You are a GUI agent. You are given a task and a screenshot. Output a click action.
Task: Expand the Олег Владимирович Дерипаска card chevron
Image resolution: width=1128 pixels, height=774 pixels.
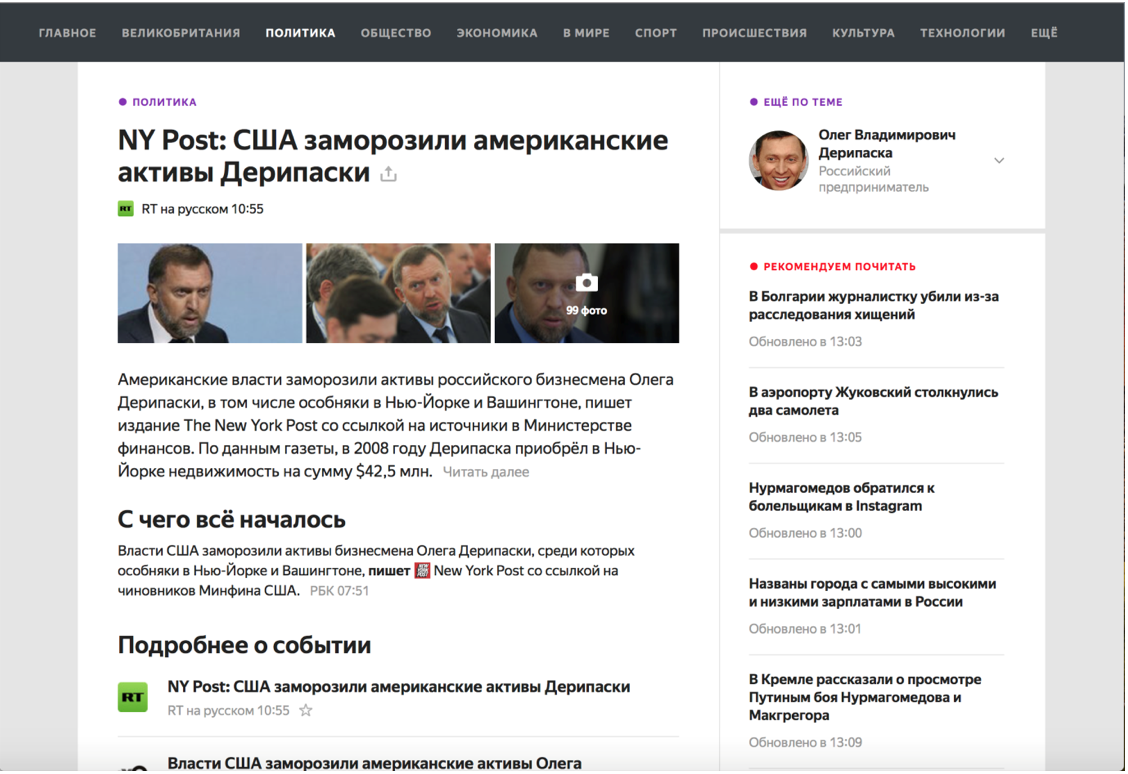[x=999, y=160]
